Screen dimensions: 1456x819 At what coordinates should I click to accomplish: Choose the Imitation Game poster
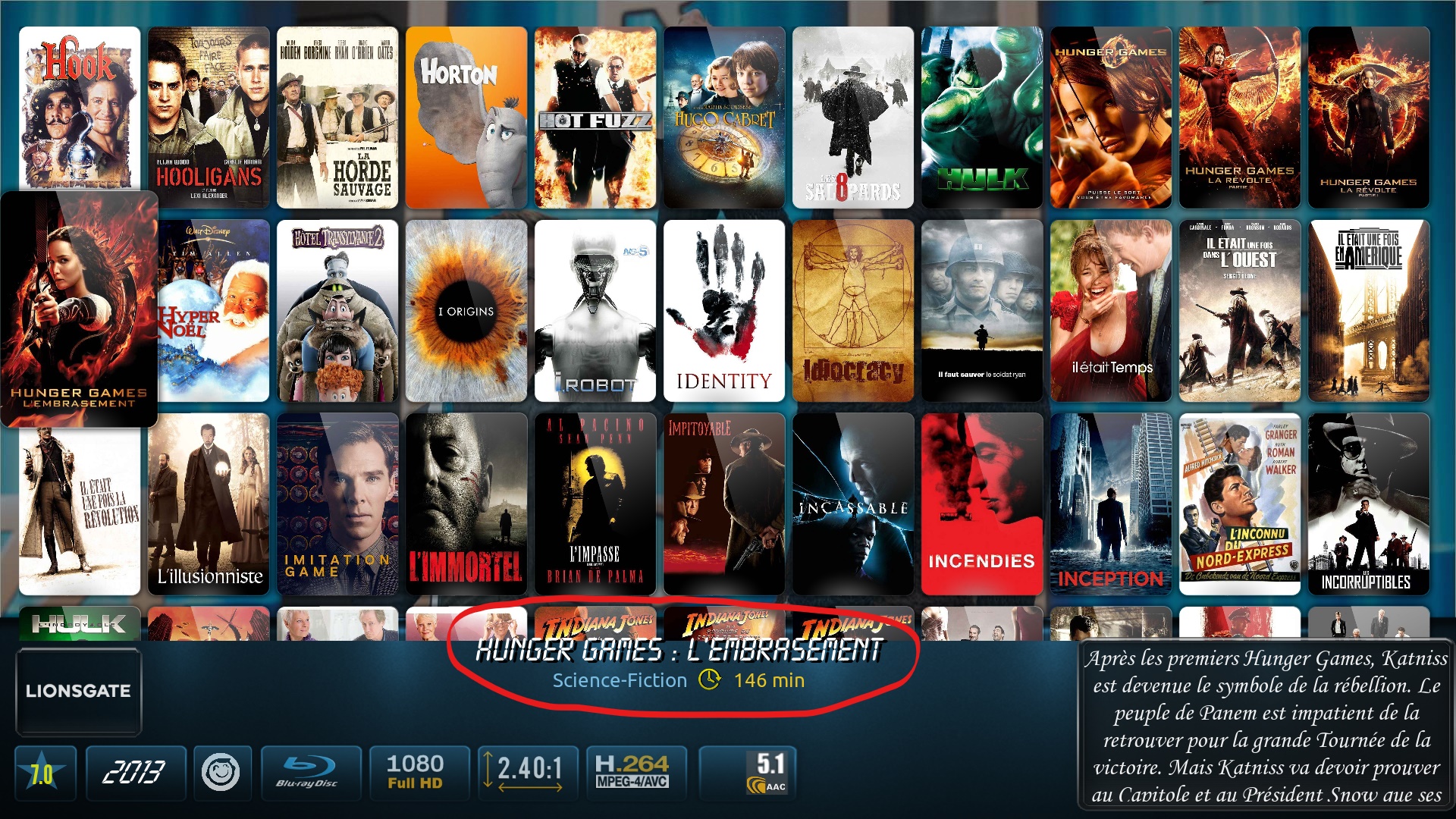(x=337, y=504)
